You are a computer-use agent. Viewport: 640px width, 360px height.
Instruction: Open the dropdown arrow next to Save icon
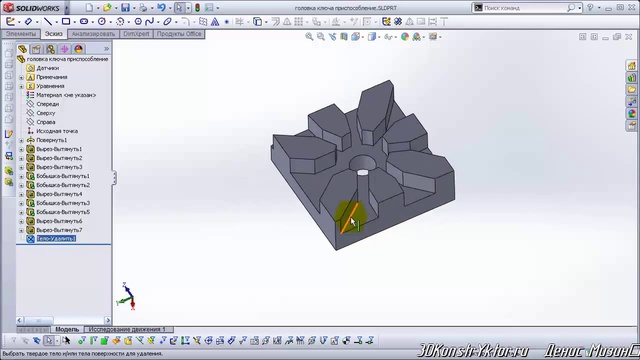pyautogui.click(x=134, y=8)
